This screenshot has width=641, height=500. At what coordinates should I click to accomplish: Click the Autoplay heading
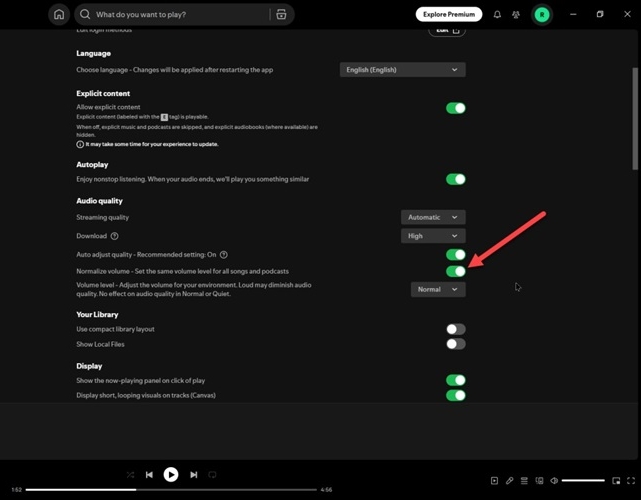tap(92, 165)
